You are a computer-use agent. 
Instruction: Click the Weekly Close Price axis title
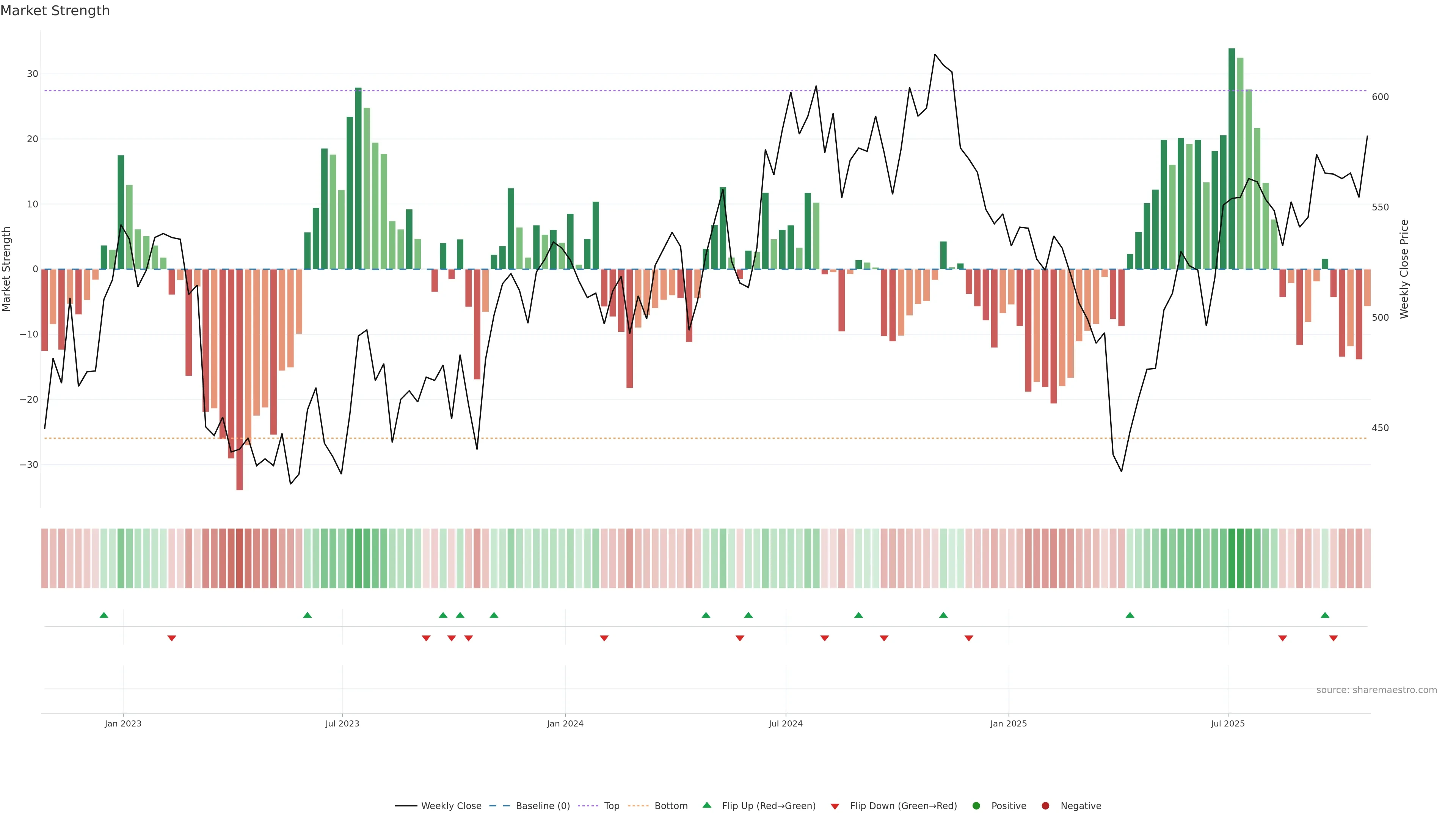point(1404,269)
